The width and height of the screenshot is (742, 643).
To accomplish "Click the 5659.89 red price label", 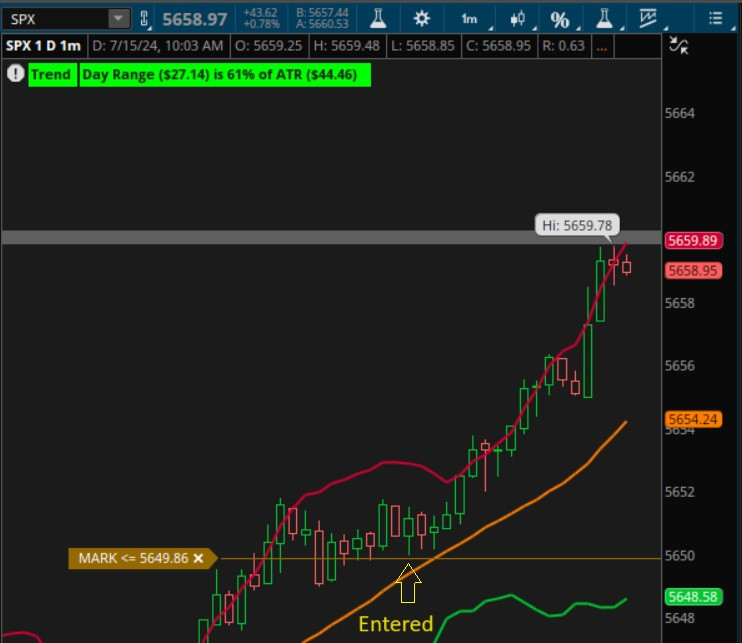I will click(x=693, y=241).
